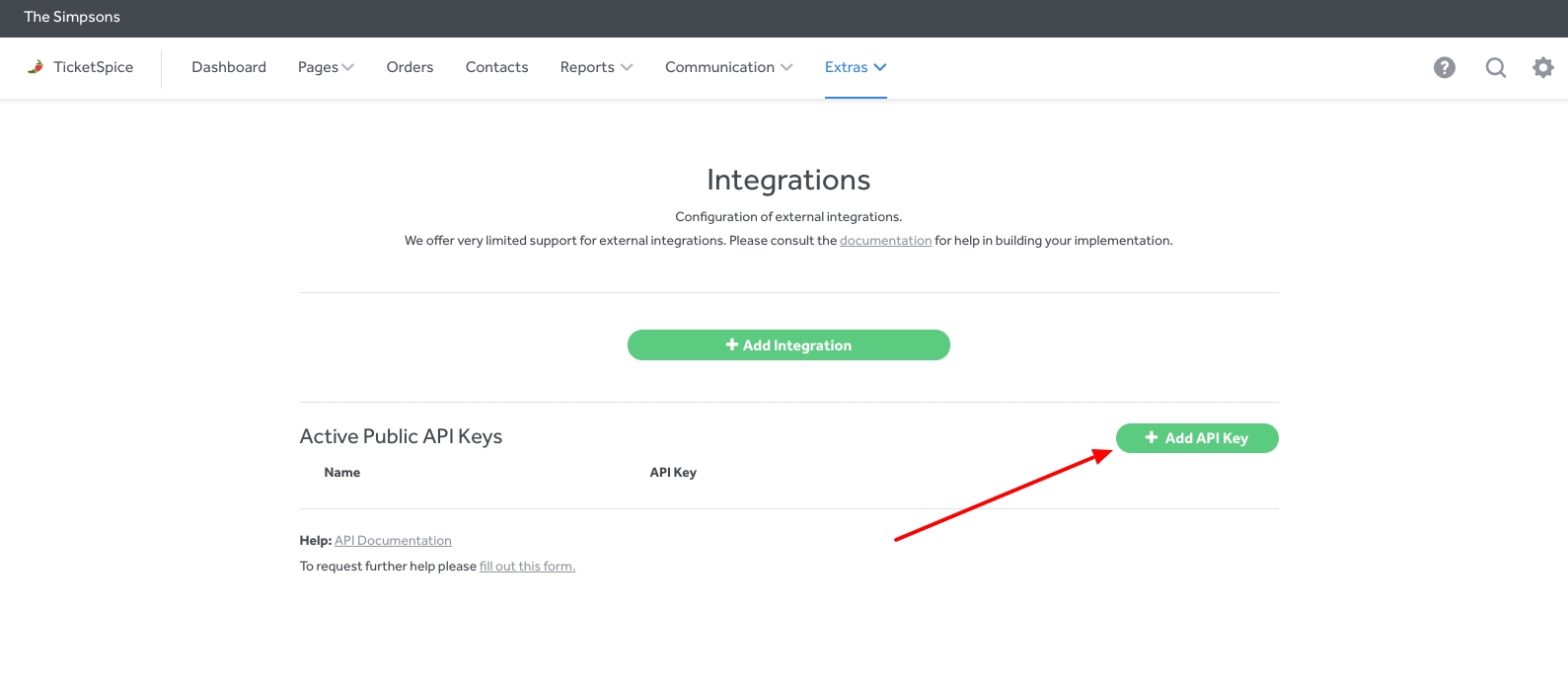
Task: Open the Orders menu item
Action: click(410, 67)
